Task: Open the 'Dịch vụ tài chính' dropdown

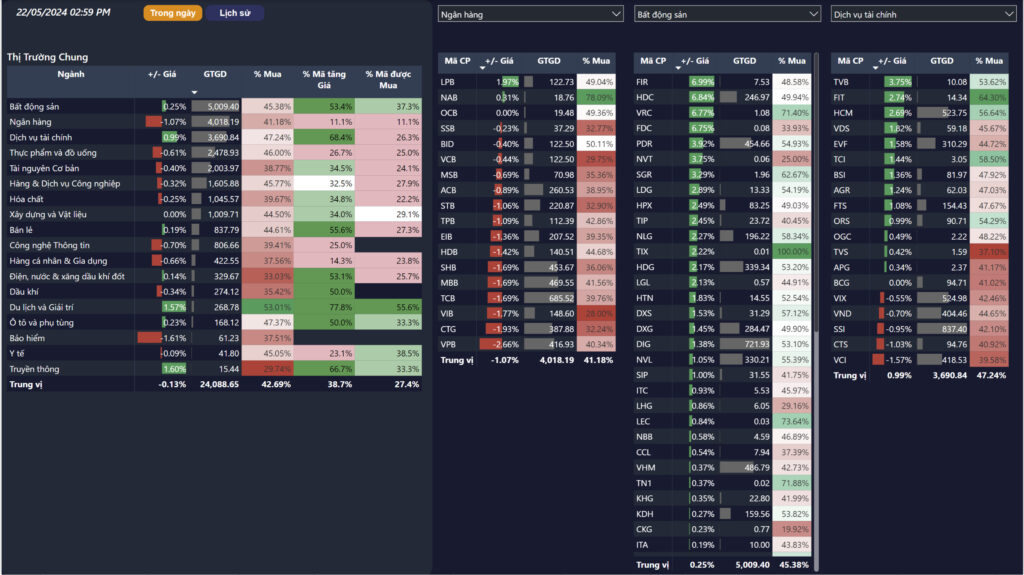Action: point(922,14)
